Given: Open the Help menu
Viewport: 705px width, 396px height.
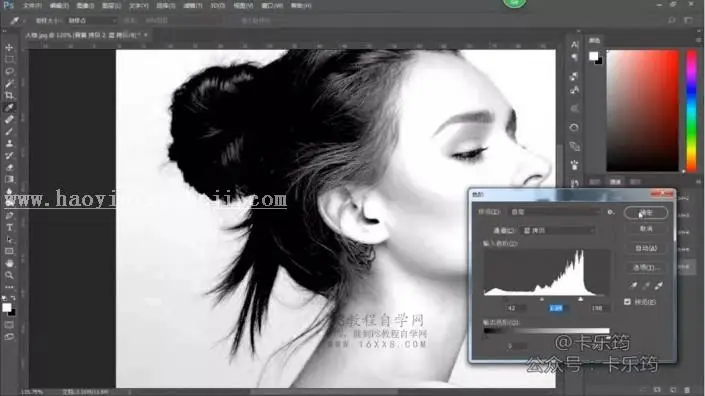Looking at the screenshot, I should click(301, 6).
